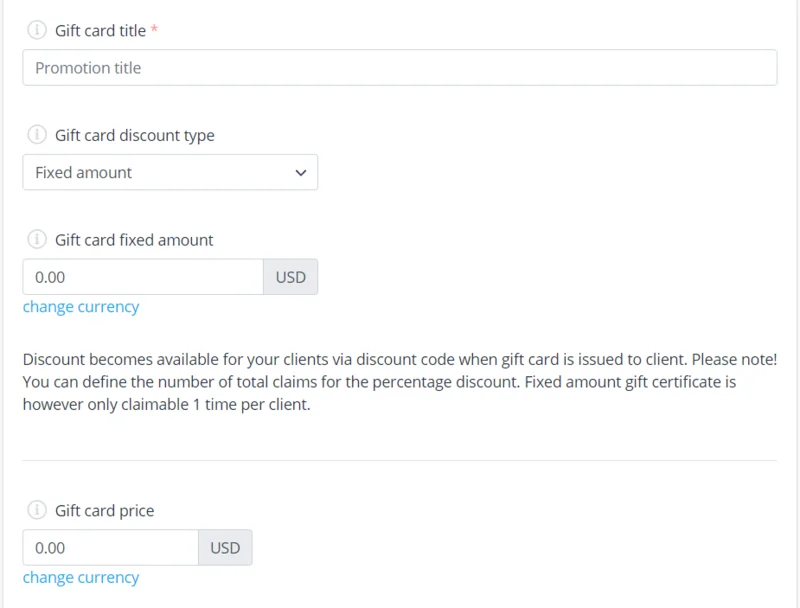Click info icon beside Gift card price
800x608 pixels.
(x=37, y=511)
